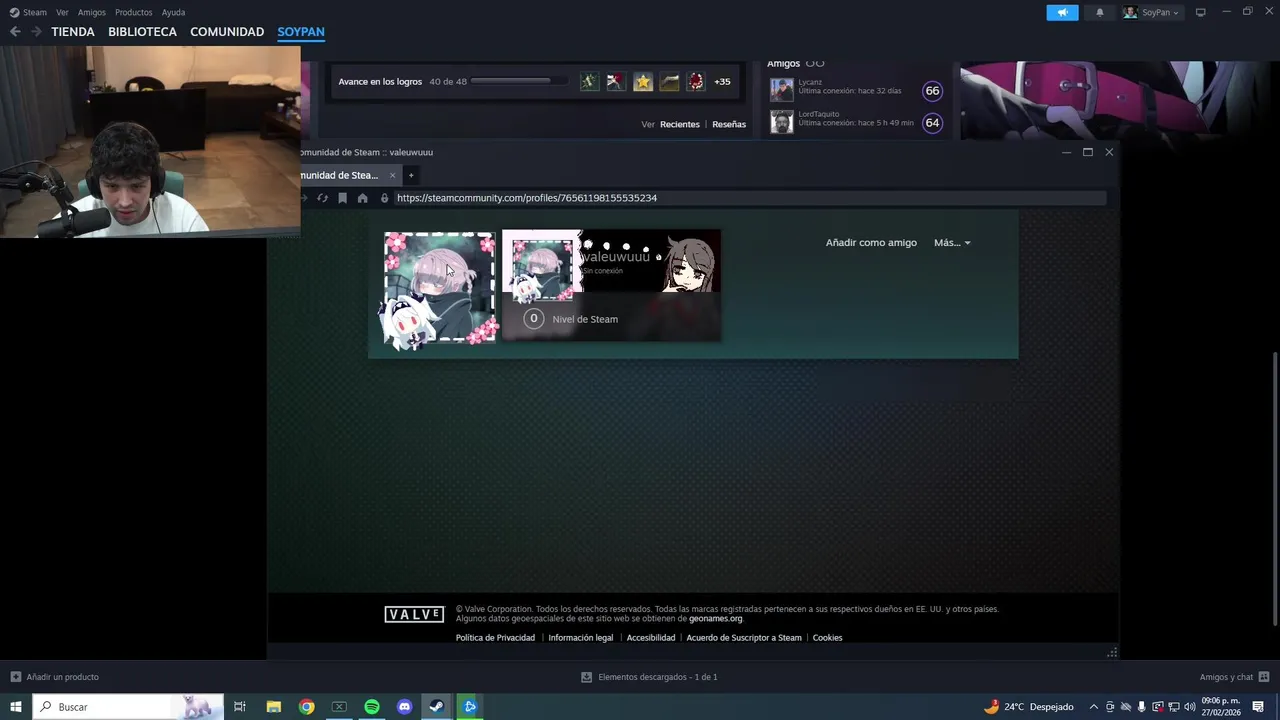Open Elementos descargados downloads status

coord(649,677)
